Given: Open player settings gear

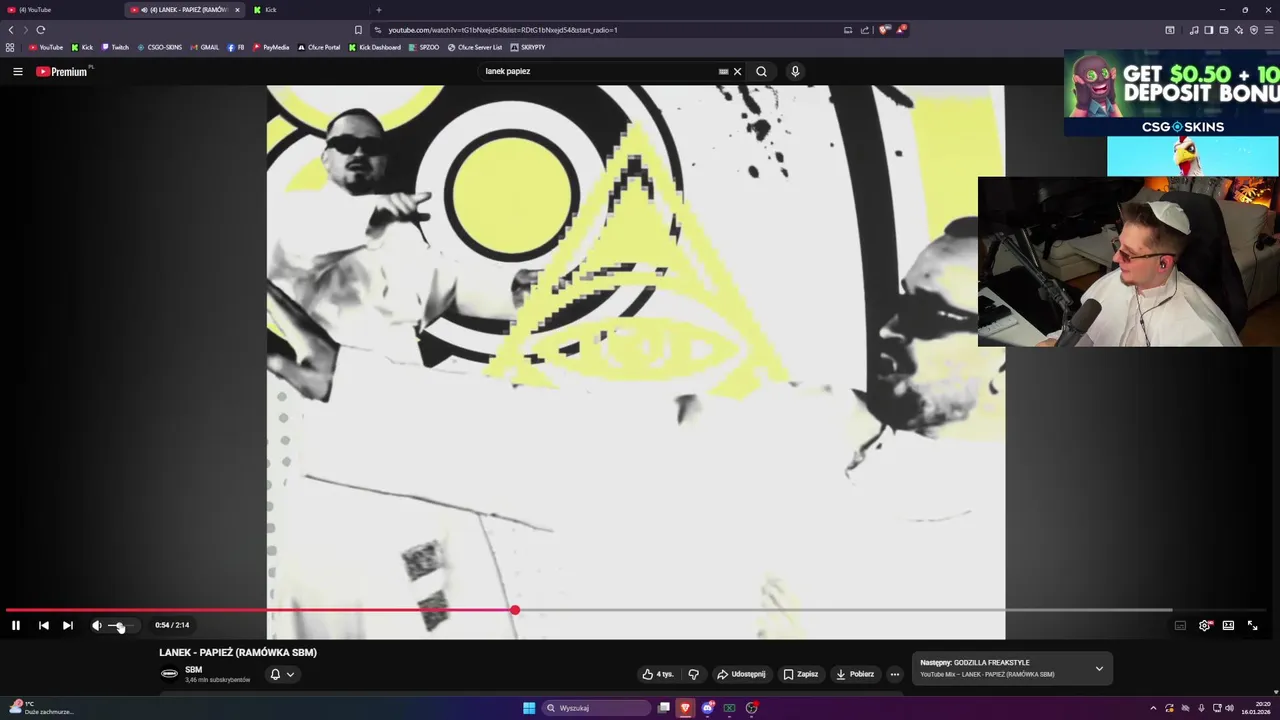Looking at the screenshot, I should tap(1205, 625).
